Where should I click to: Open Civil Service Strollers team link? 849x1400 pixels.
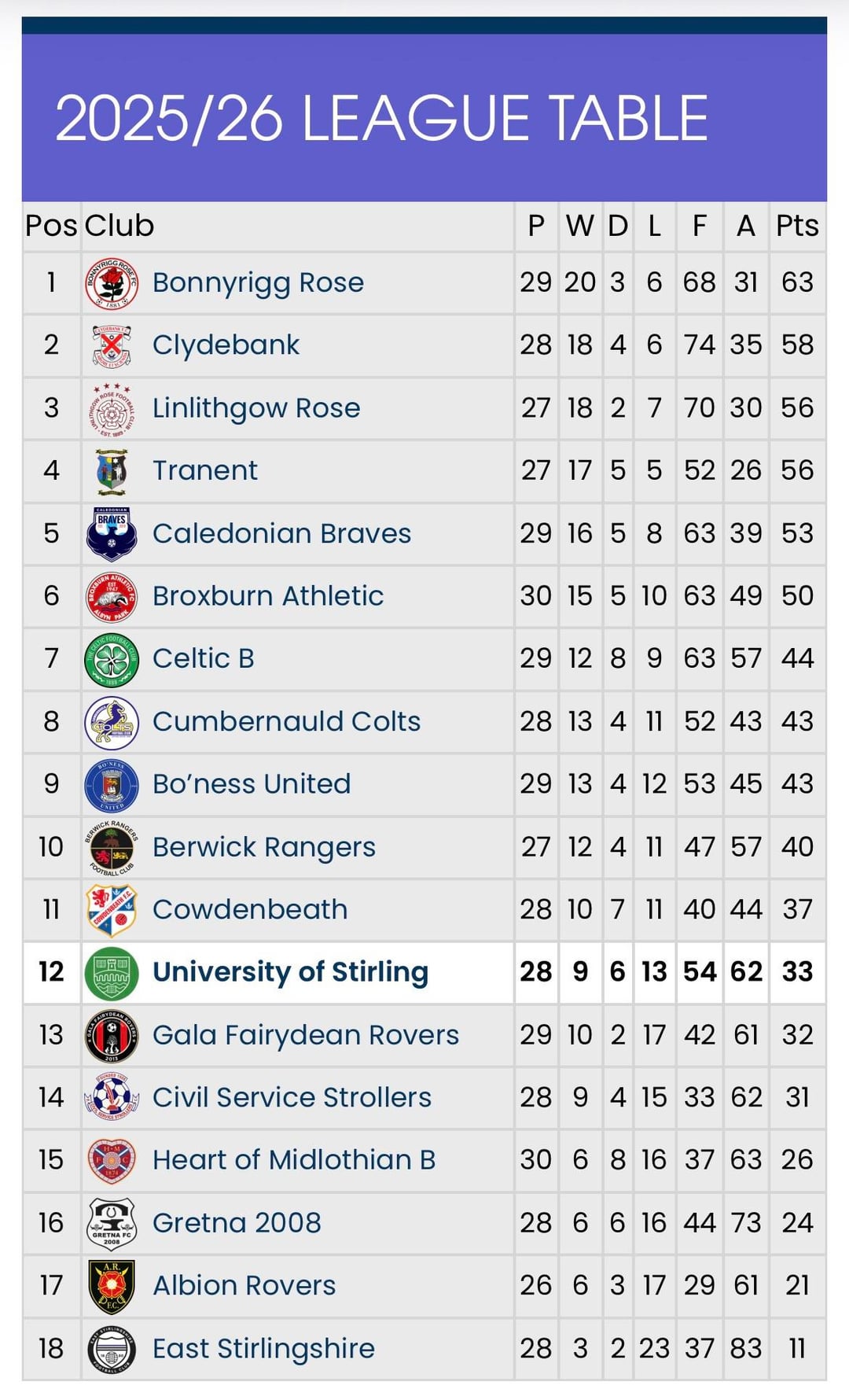click(x=292, y=1098)
